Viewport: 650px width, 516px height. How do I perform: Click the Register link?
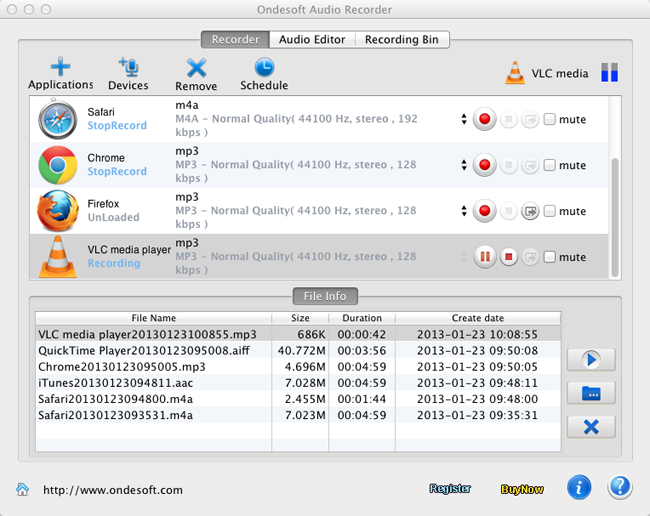450,489
